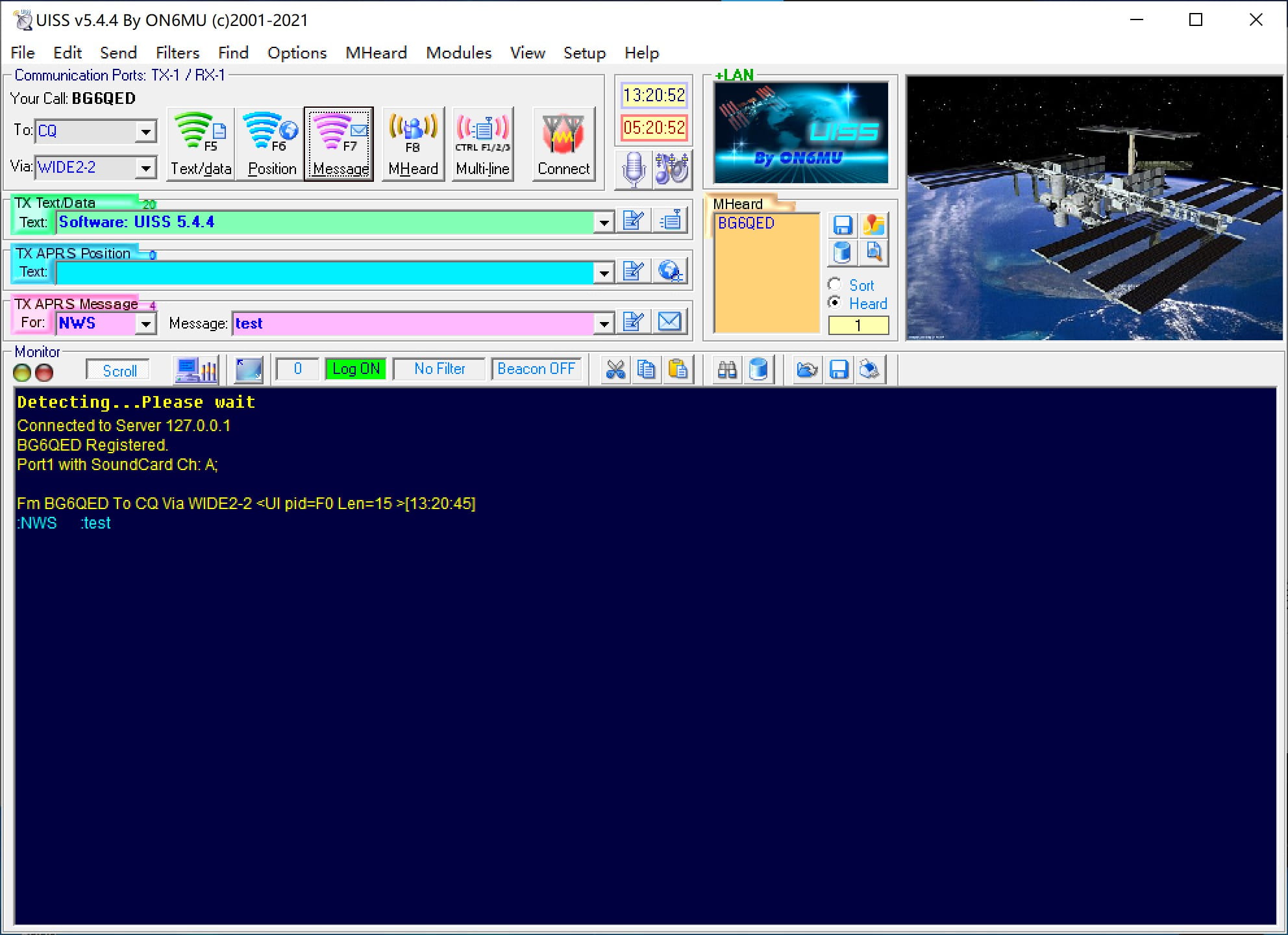
Task: Expand the For: NWS recipient dropdown
Action: coord(146,323)
